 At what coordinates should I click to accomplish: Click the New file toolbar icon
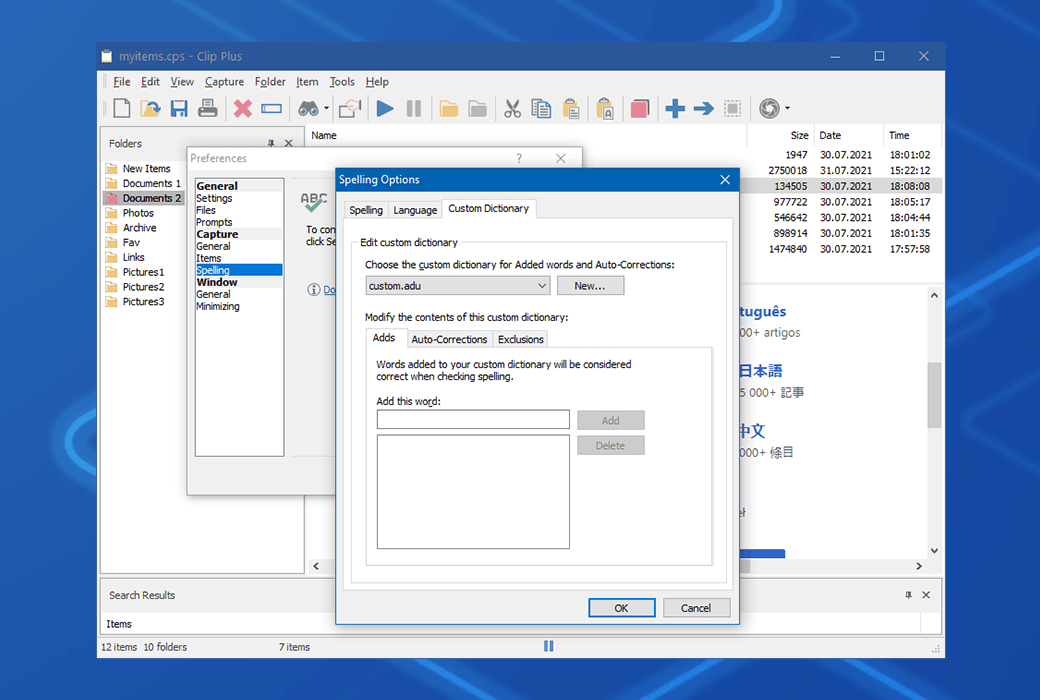pyautogui.click(x=122, y=108)
